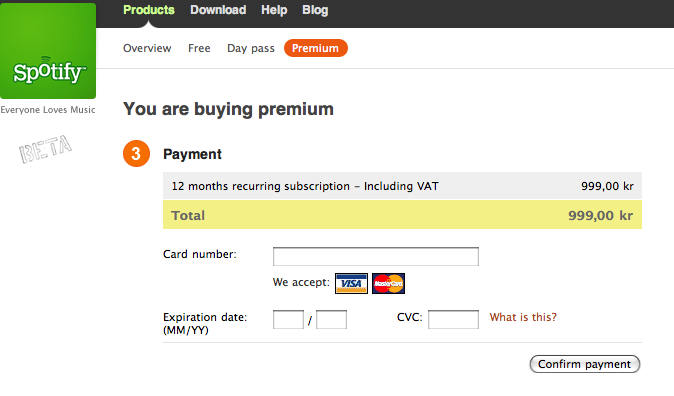Click the Confirm payment button
Viewport: 674px width, 396px height.
[x=585, y=364]
